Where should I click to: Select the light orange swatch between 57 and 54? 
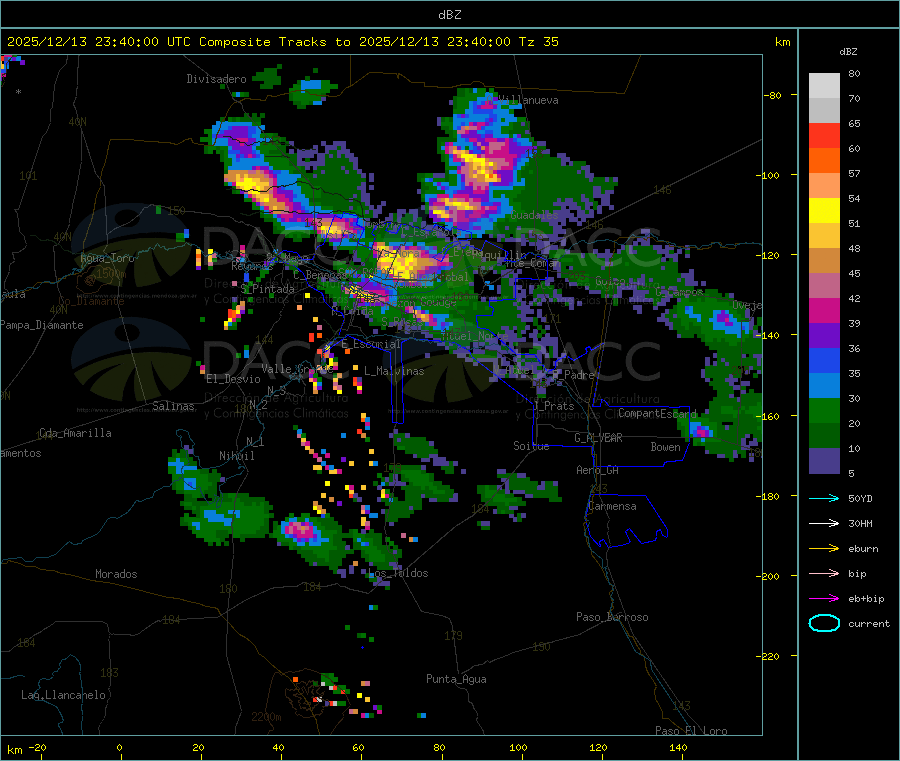[824, 185]
